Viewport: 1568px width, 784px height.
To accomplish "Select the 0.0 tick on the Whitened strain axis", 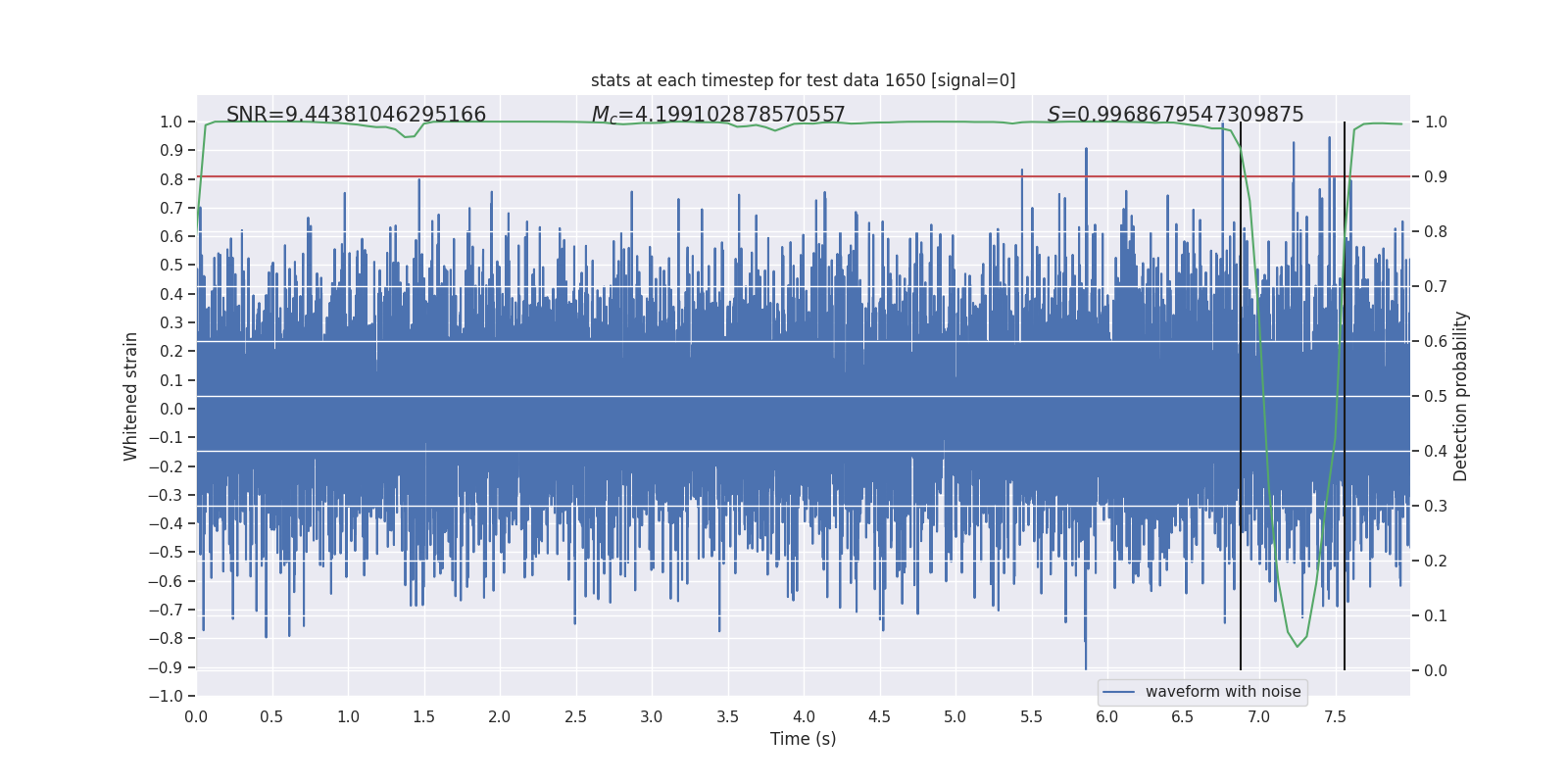I will pyautogui.click(x=171, y=409).
